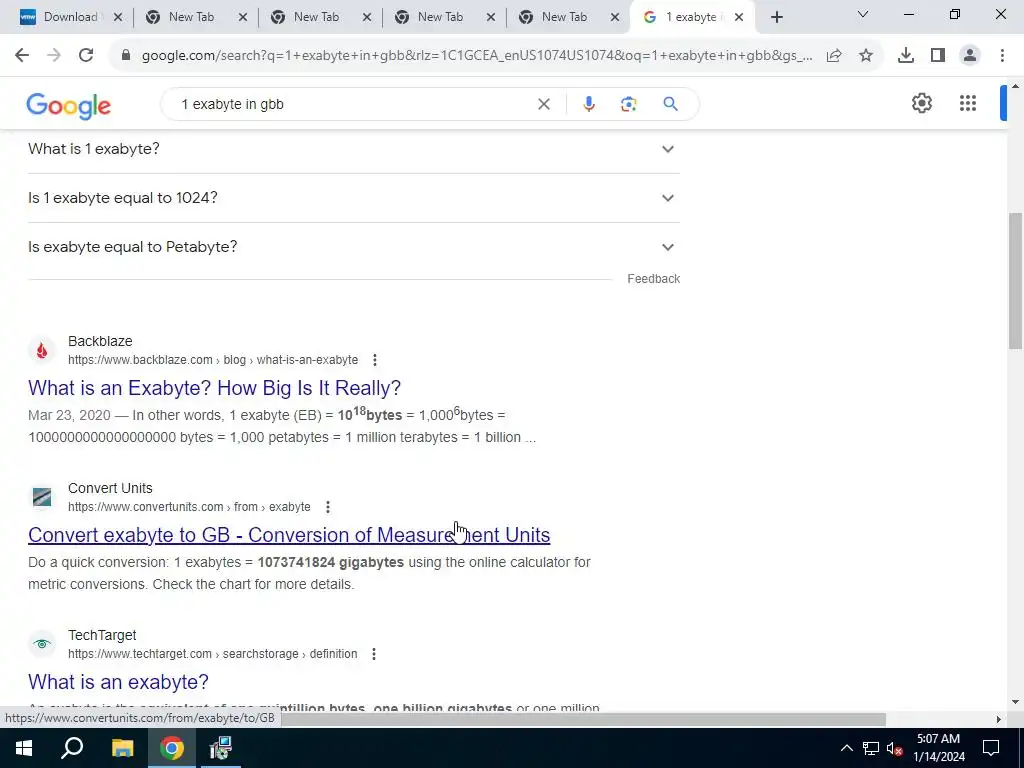Image resolution: width=1024 pixels, height=768 pixels.
Task: Click the Chrome icon in taskbar
Action: [172, 748]
